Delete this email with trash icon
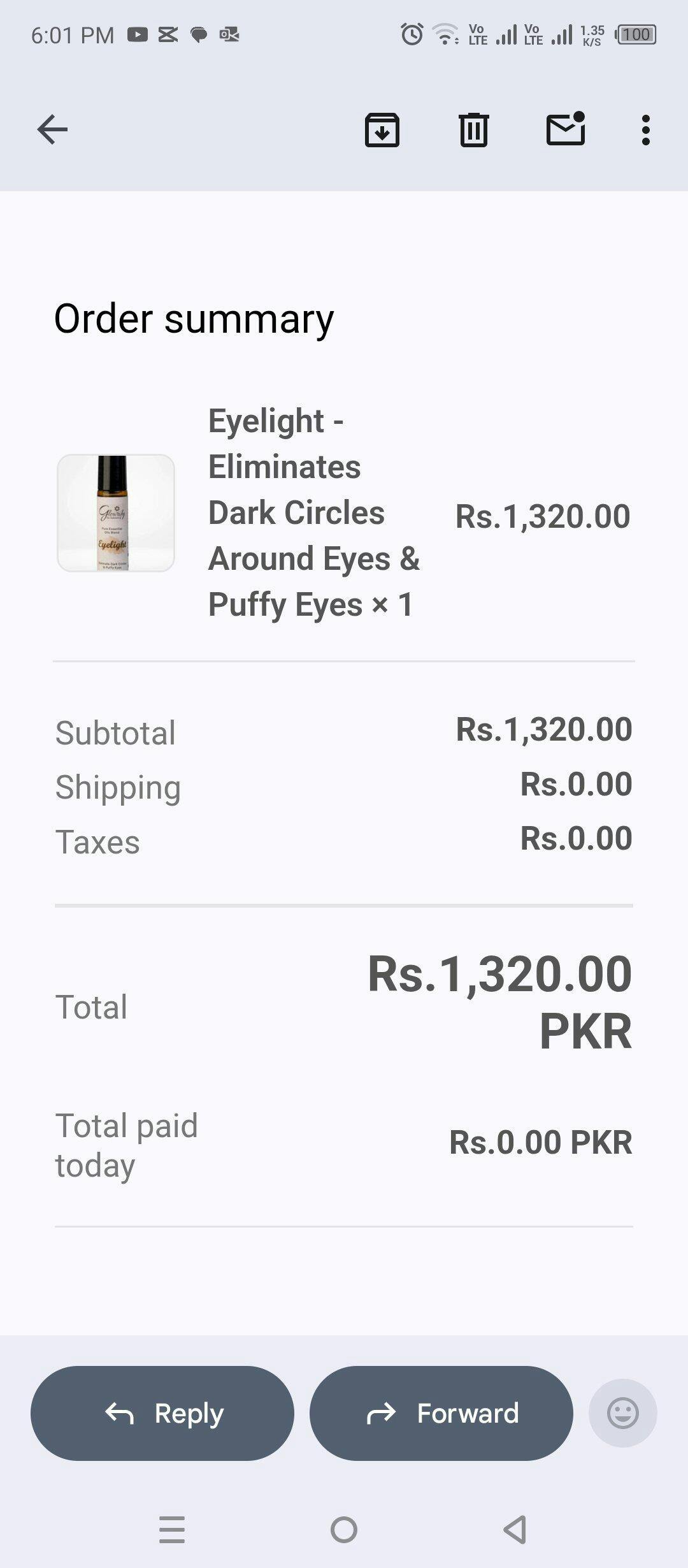This screenshot has width=688, height=1568. (473, 130)
